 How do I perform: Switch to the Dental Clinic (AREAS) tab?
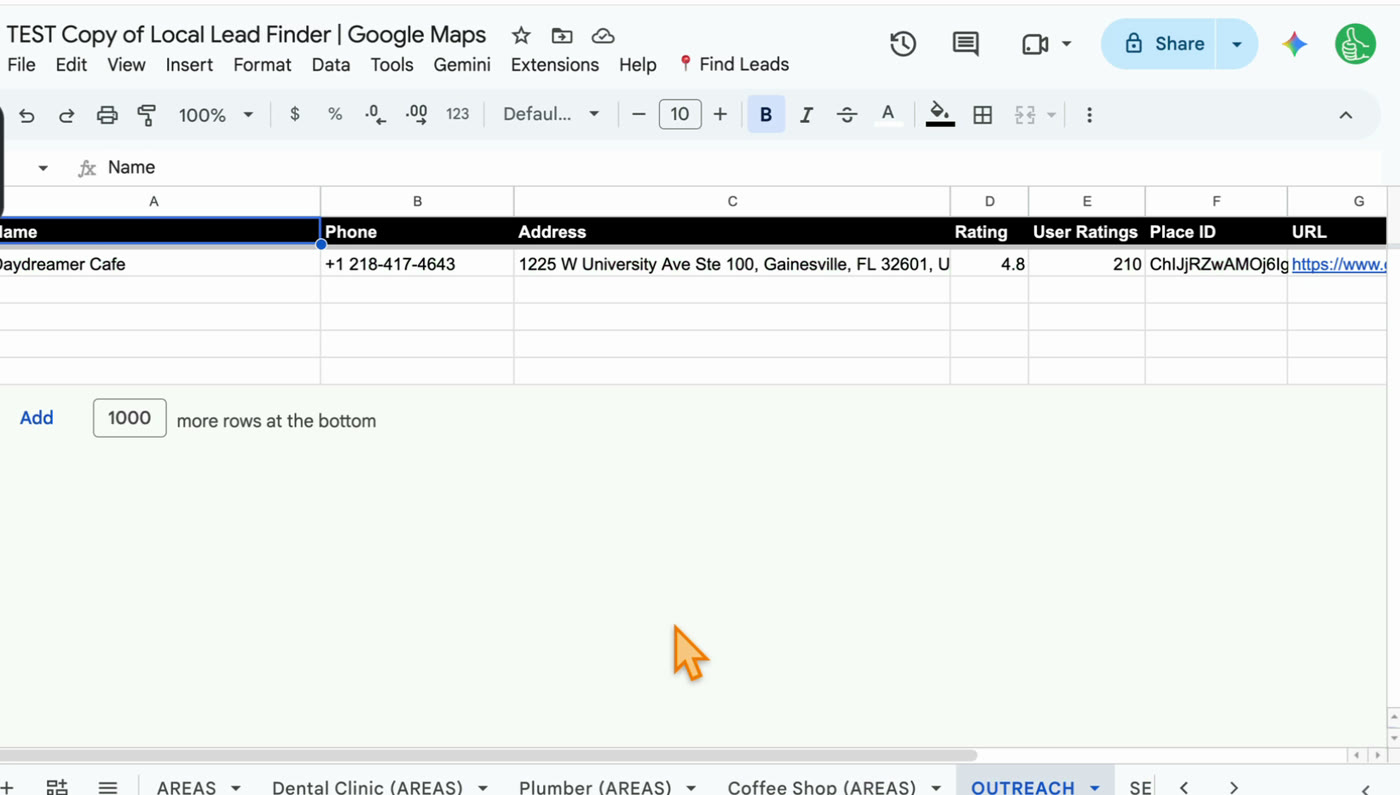tap(367, 787)
